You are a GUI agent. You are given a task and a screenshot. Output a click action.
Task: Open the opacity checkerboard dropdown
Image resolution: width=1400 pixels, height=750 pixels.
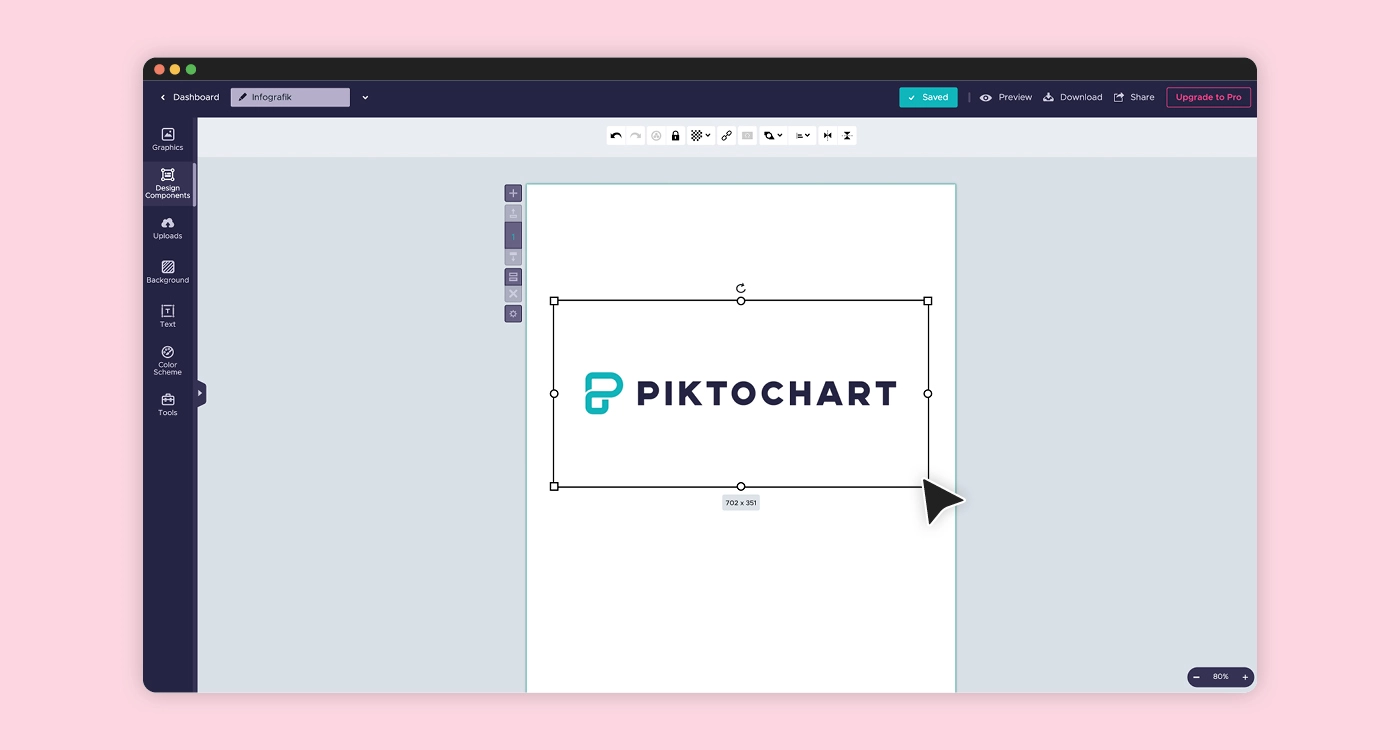(x=700, y=136)
